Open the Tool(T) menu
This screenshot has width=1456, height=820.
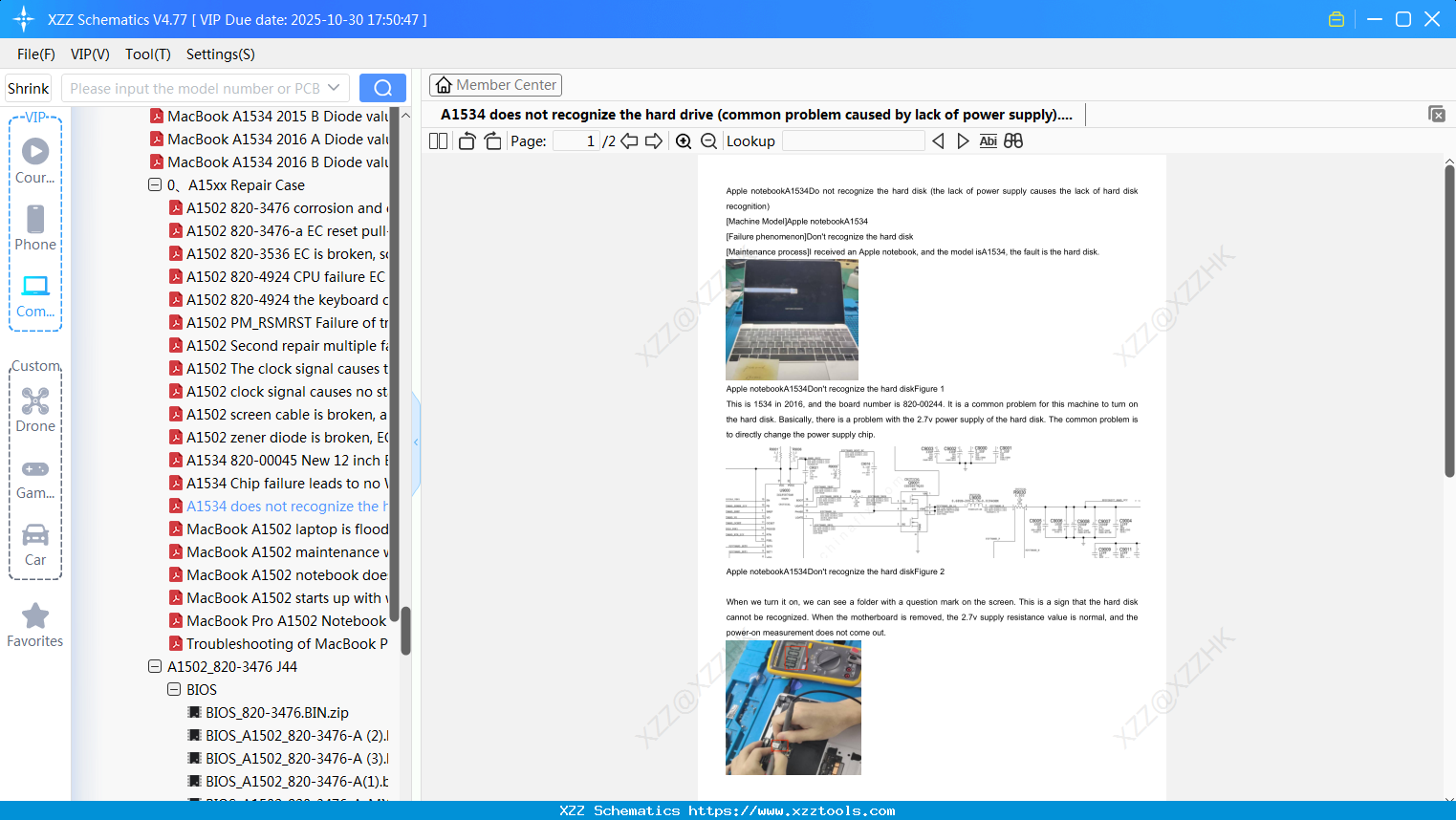[148, 54]
